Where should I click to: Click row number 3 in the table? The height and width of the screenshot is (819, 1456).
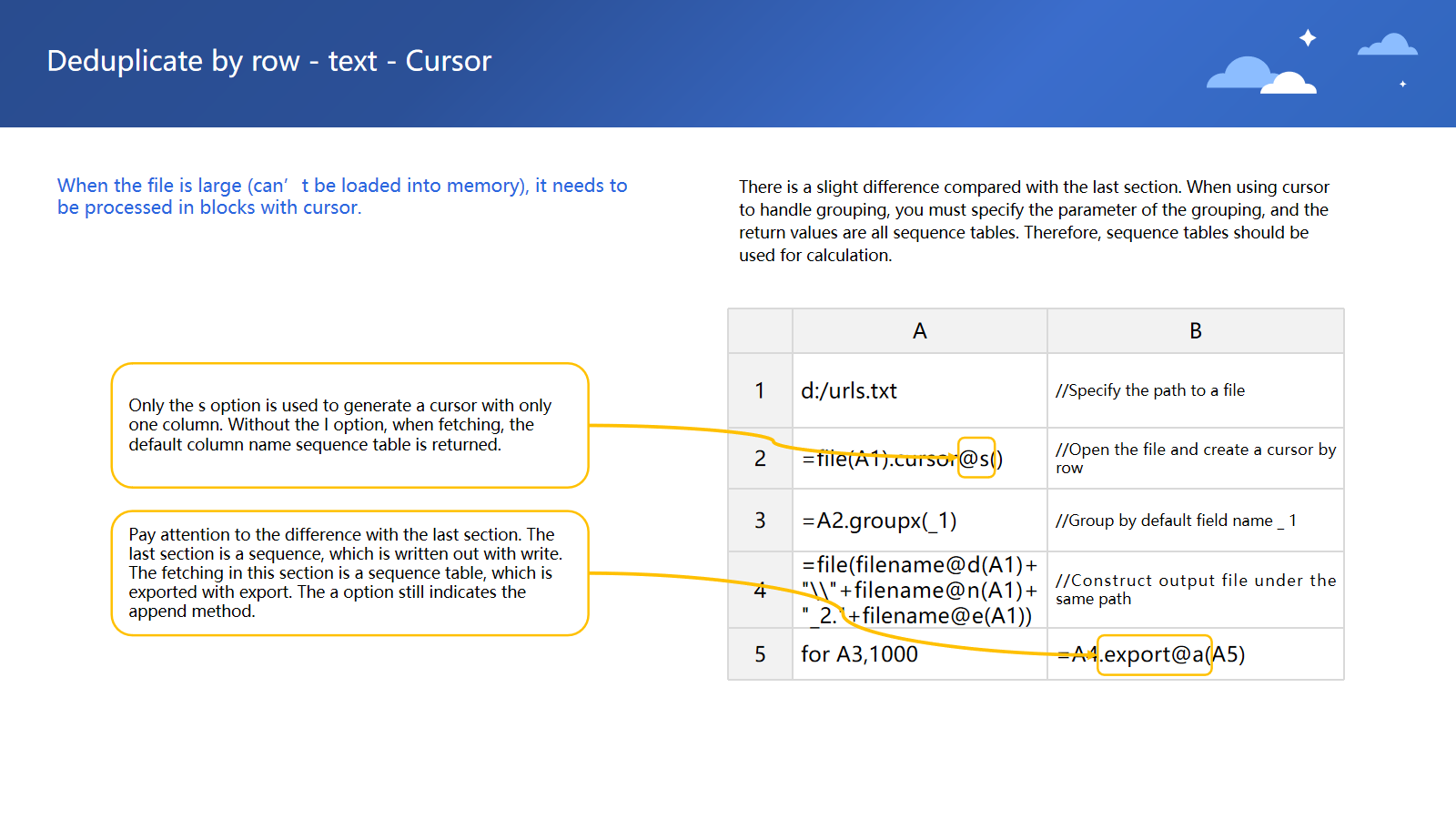coord(760,521)
